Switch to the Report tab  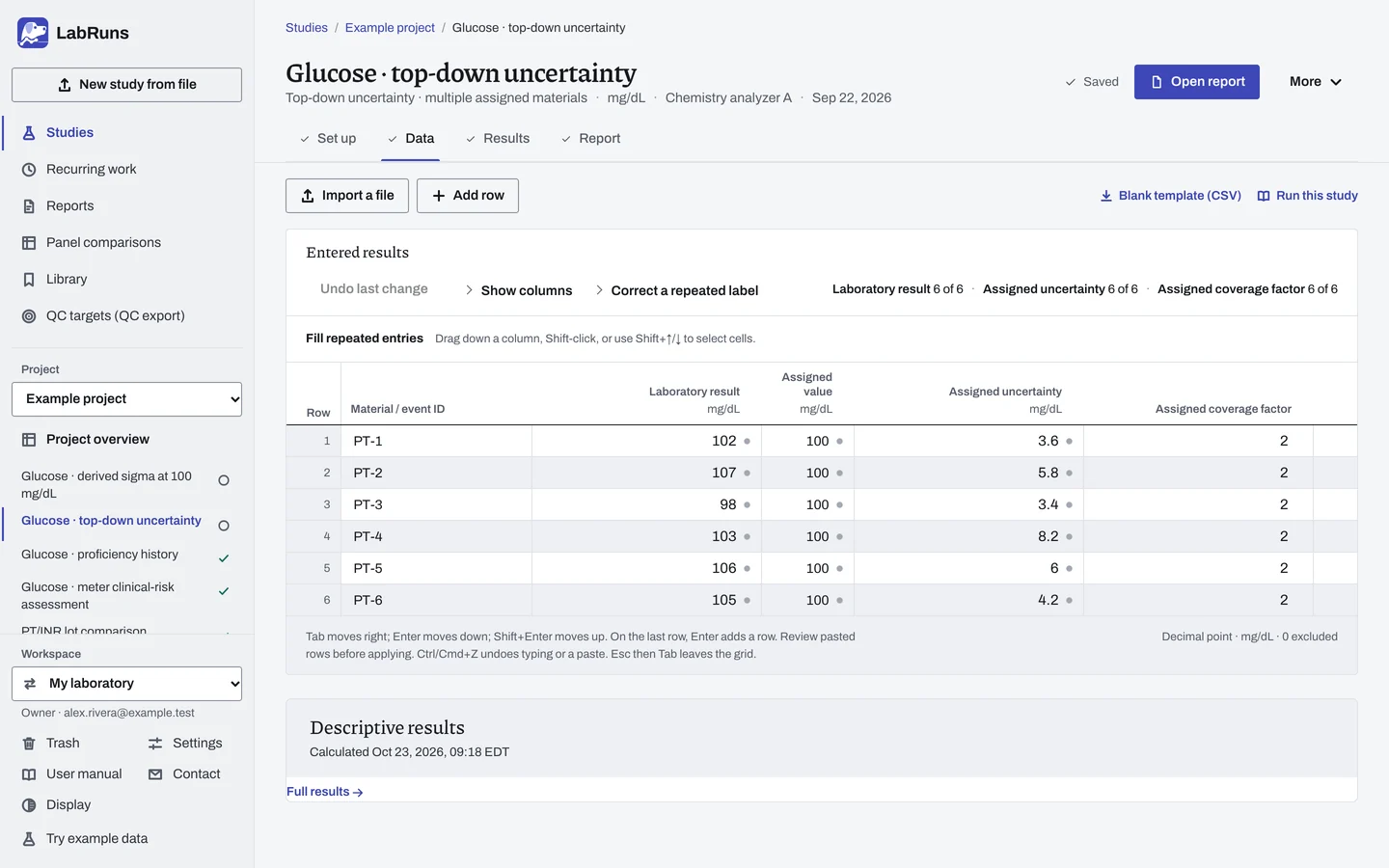pos(590,139)
